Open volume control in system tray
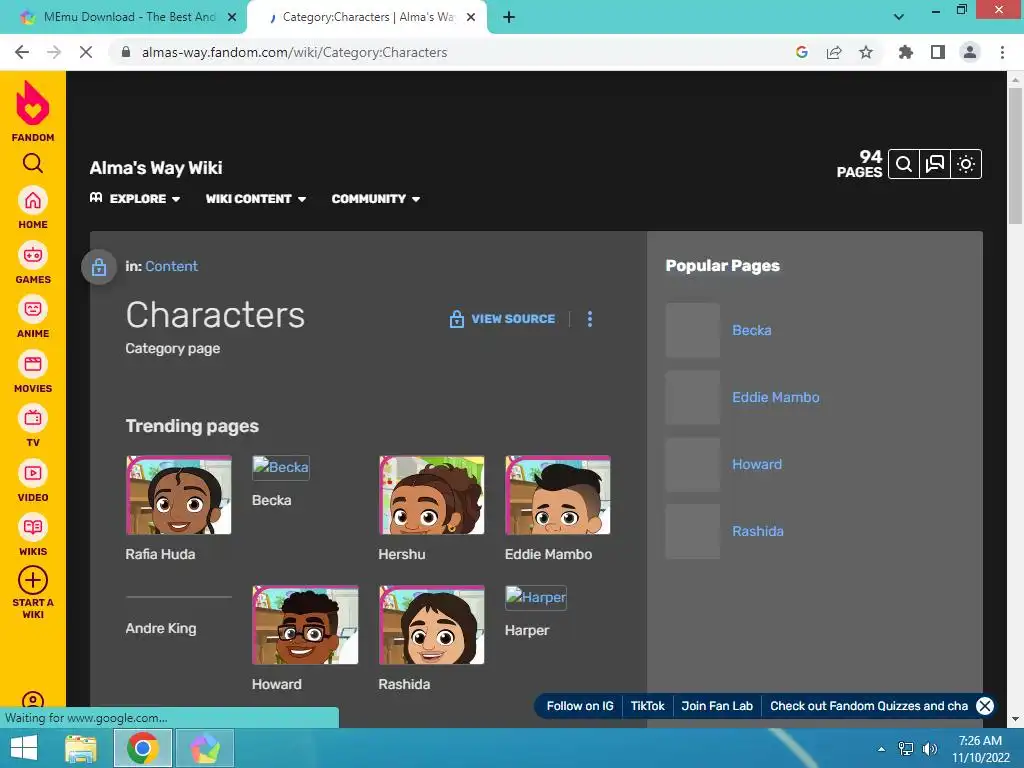1024x768 pixels. click(930, 749)
